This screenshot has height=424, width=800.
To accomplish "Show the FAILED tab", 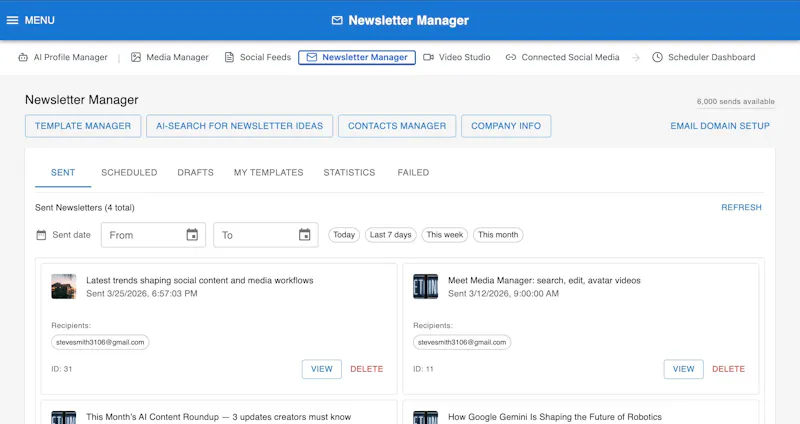I will point(413,172).
